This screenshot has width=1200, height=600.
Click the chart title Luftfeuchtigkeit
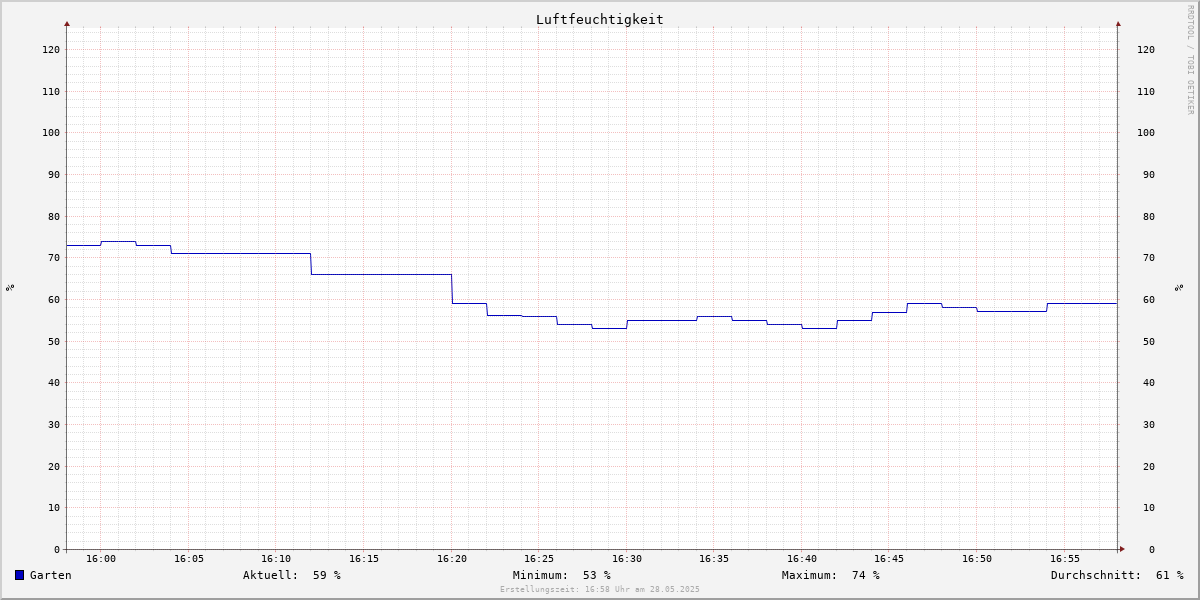pyautogui.click(x=600, y=19)
